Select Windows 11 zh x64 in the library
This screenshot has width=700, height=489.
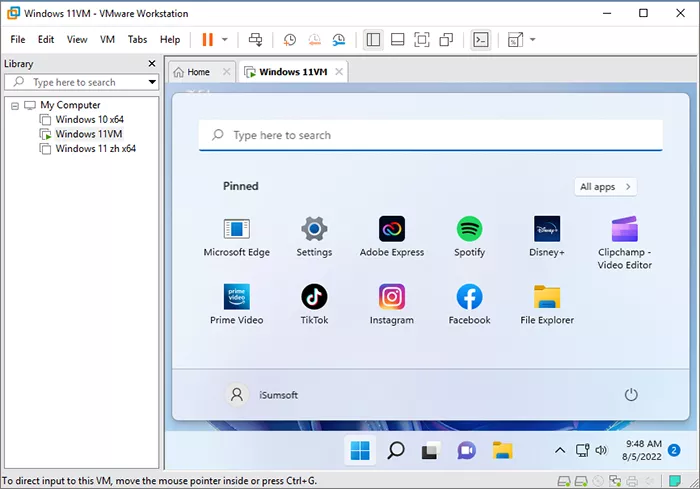tap(88, 148)
